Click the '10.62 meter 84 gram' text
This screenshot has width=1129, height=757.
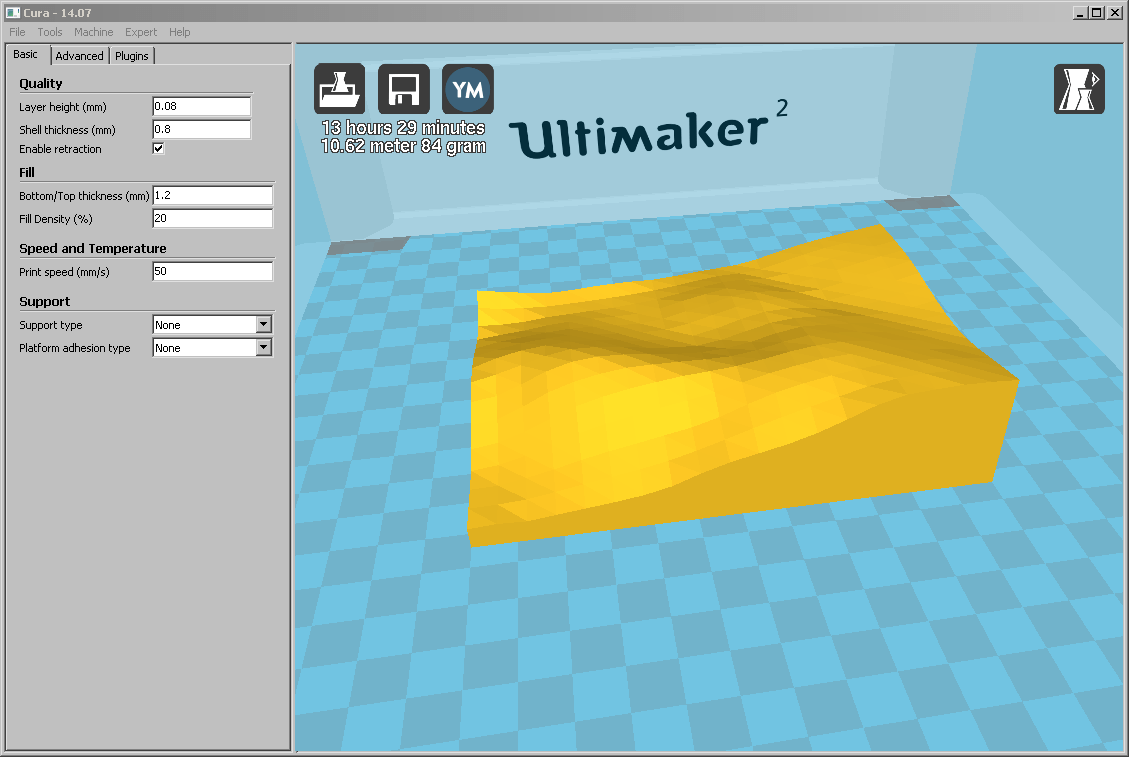[x=403, y=146]
